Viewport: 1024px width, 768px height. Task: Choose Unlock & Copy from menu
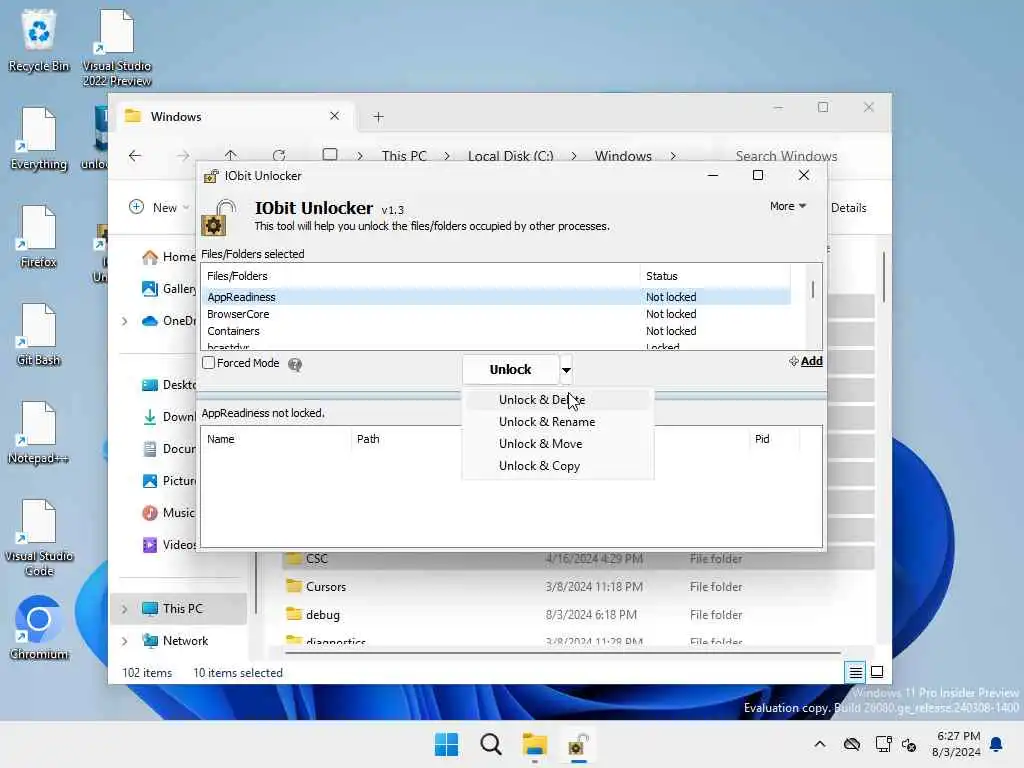[558, 466]
